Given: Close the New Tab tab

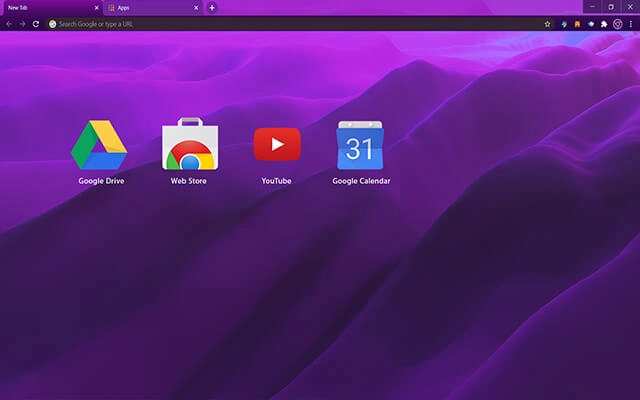Looking at the screenshot, I should point(97,8).
